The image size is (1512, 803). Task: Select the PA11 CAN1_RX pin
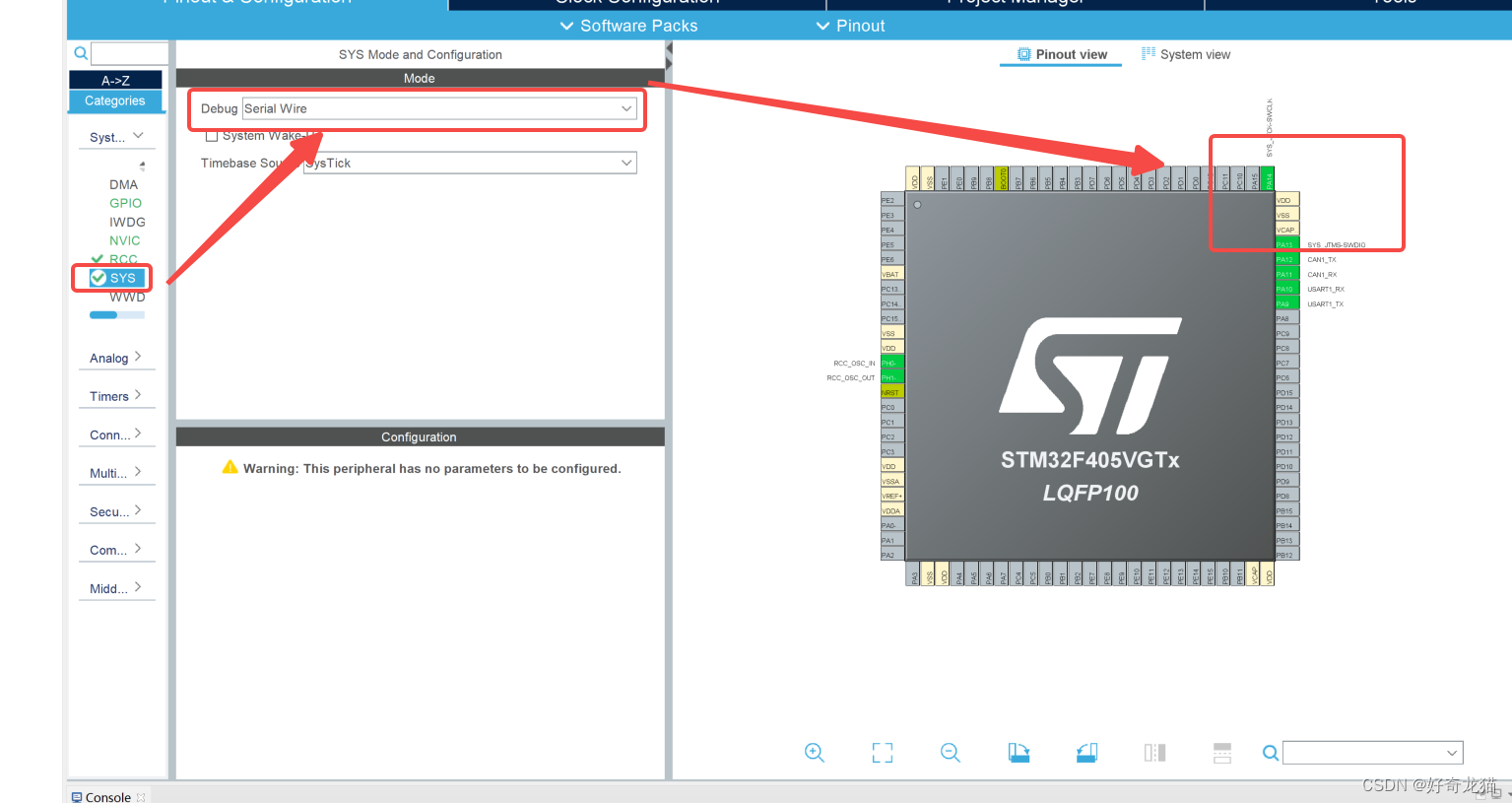pyautogui.click(x=1286, y=274)
